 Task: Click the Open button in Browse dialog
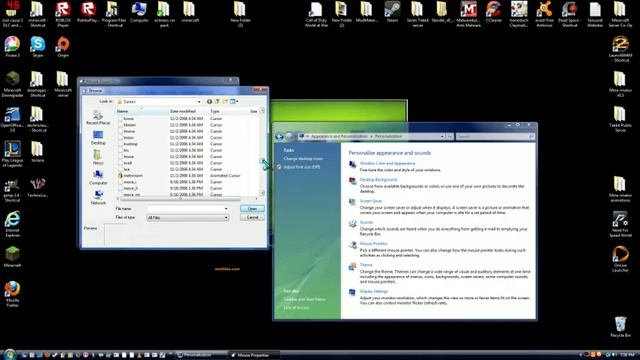click(252, 209)
